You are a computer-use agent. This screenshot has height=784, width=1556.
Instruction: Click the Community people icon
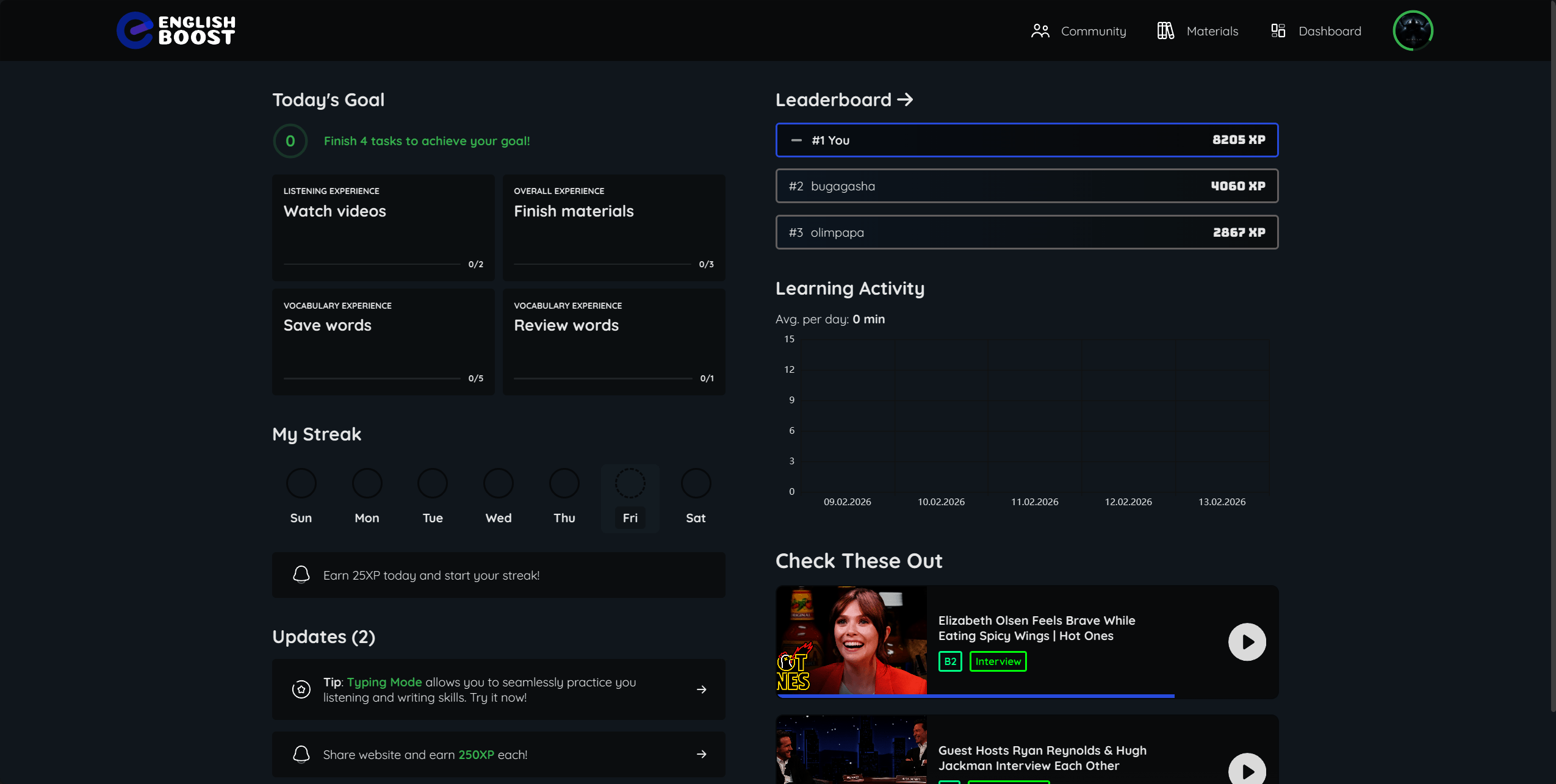[x=1040, y=31]
